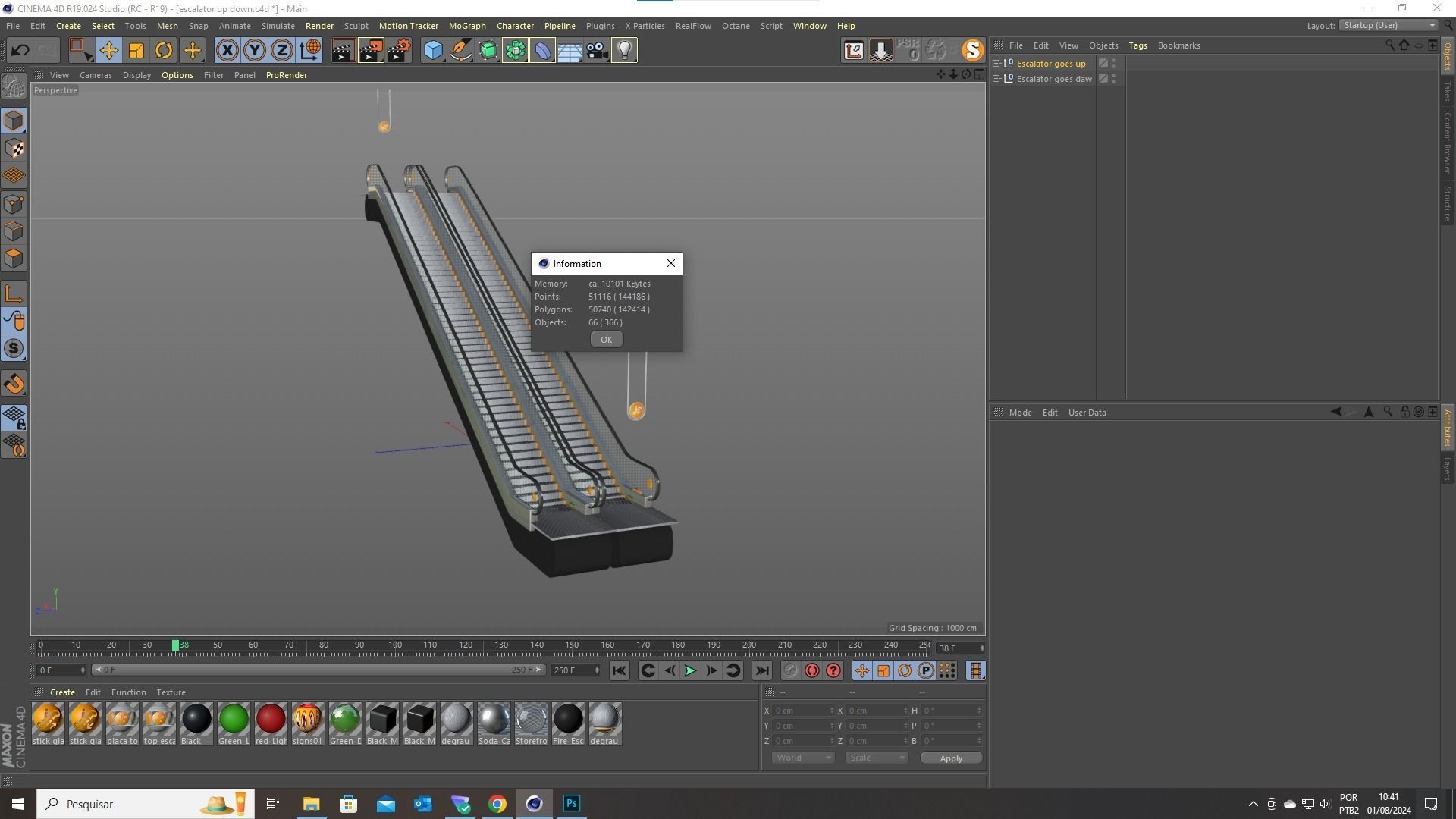The image size is (1456, 819).
Task: Open Material Manager Create menu
Action: 62,692
